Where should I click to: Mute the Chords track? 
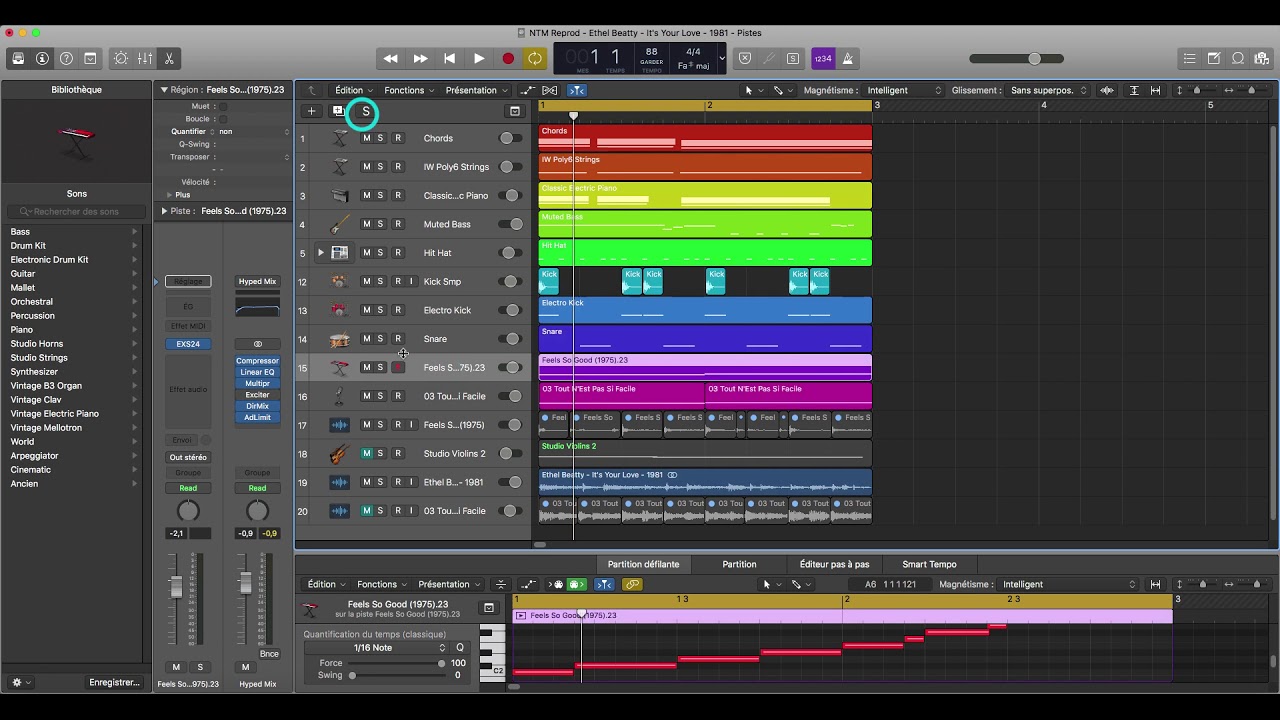(366, 138)
